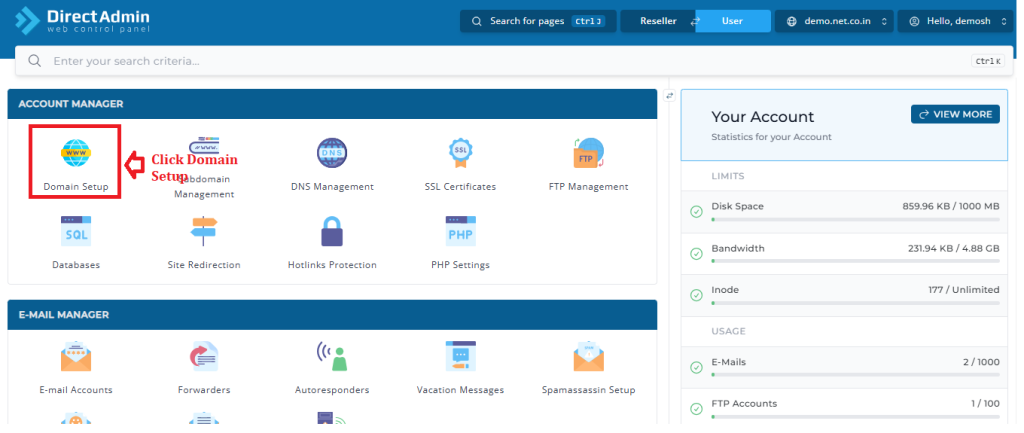This screenshot has width=1024, height=433.
Task: Open FTP Management icon
Action: pyautogui.click(x=588, y=153)
